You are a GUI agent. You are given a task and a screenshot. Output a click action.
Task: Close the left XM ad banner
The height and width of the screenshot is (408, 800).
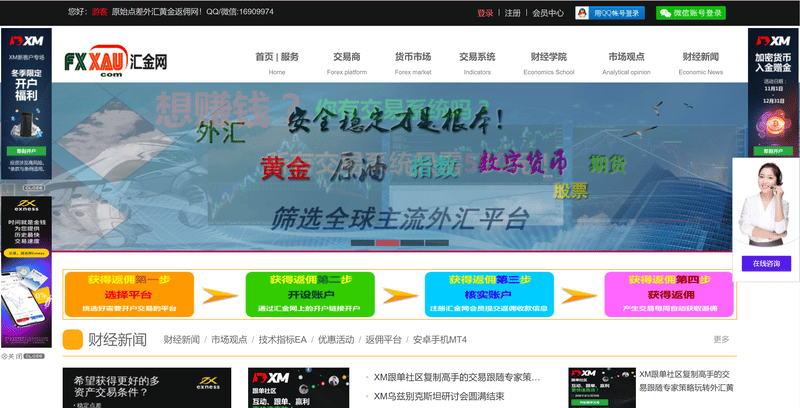click(x=33, y=188)
